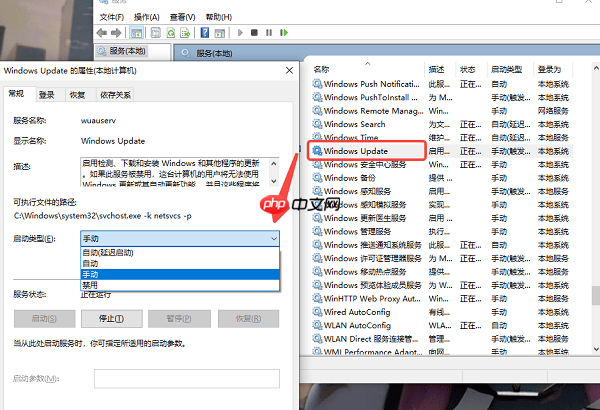Viewport: 600px width, 410px height.
Task: Click the greyed 恢复(R) button
Action: point(248,319)
